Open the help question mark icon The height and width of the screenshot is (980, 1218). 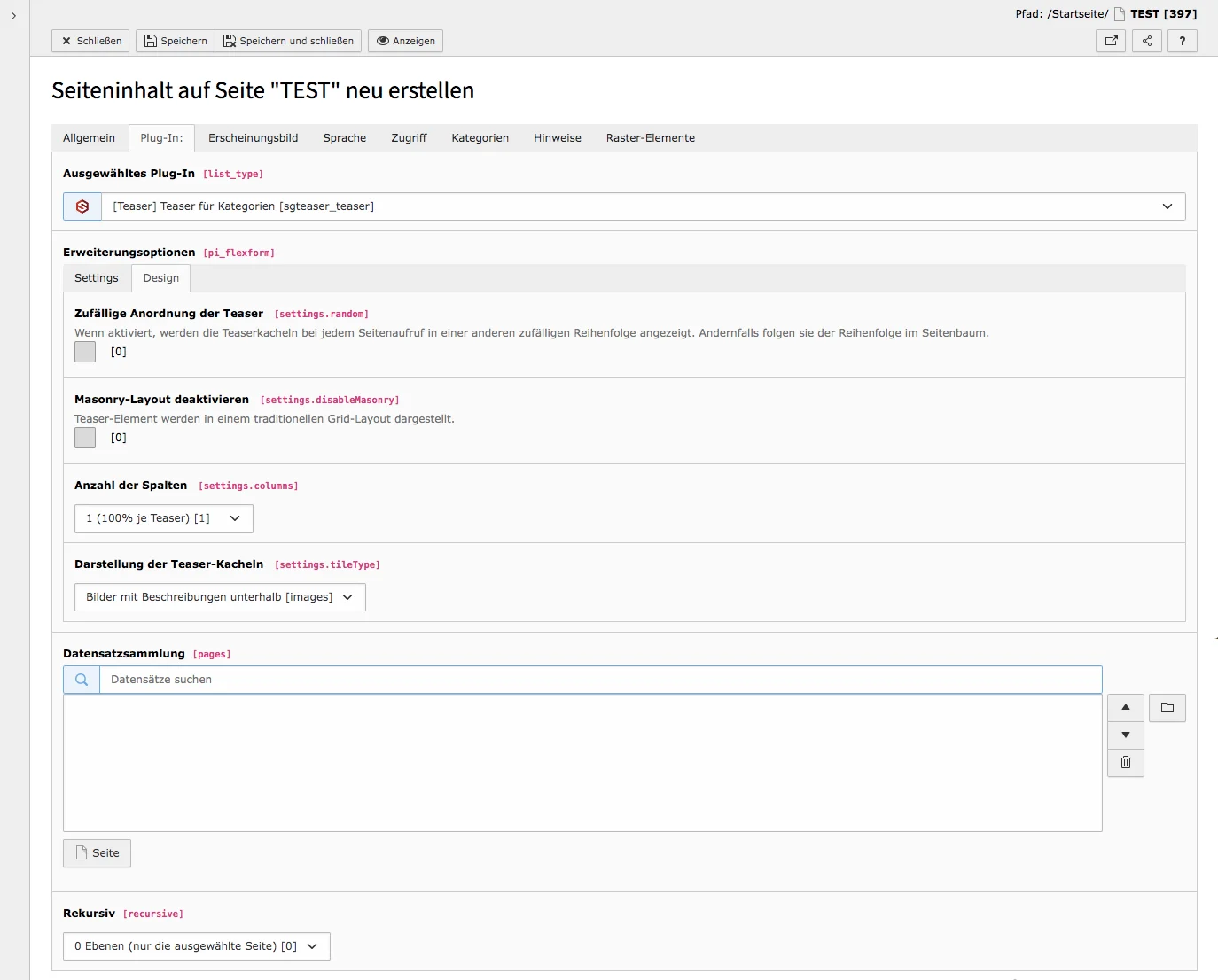tap(1183, 41)
